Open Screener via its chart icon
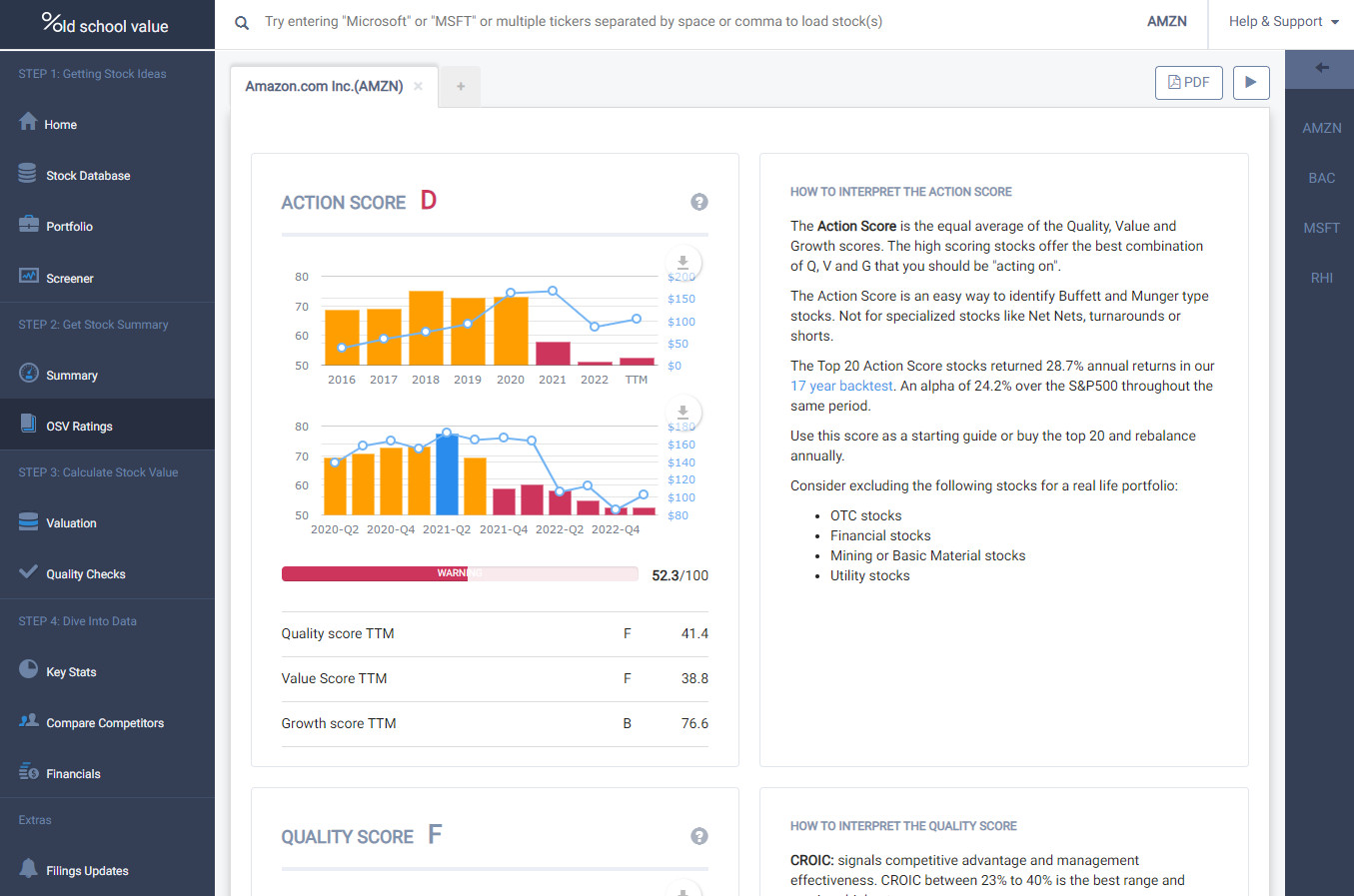Viewport: 1354px width, 896px height. click(28, 275)
